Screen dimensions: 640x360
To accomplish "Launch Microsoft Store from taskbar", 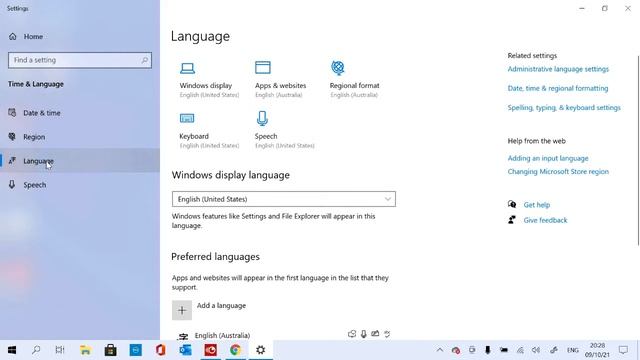I will [110, 350].
